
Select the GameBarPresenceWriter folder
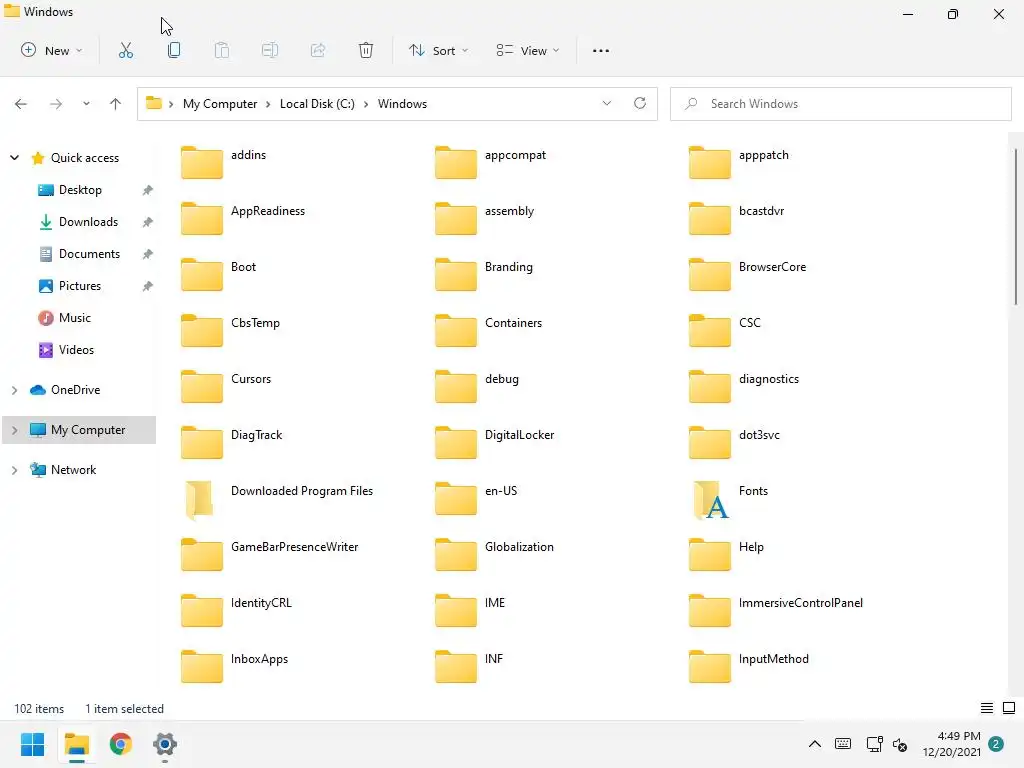click(x=269, y=554)
